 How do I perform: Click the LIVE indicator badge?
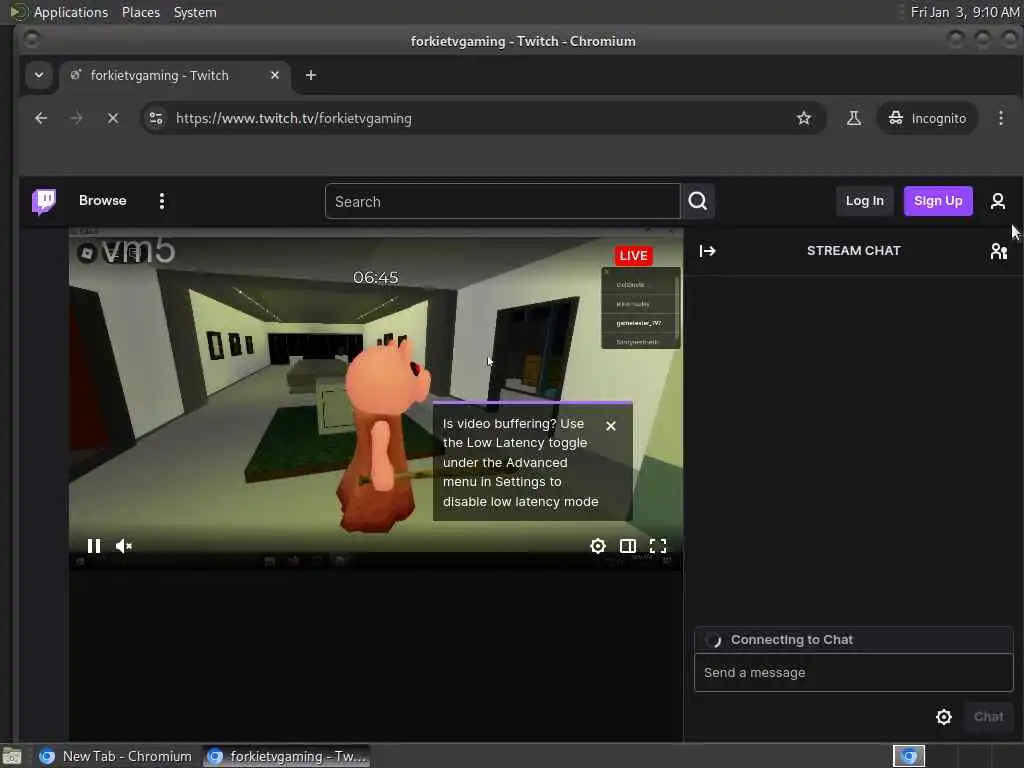(633, 255)
